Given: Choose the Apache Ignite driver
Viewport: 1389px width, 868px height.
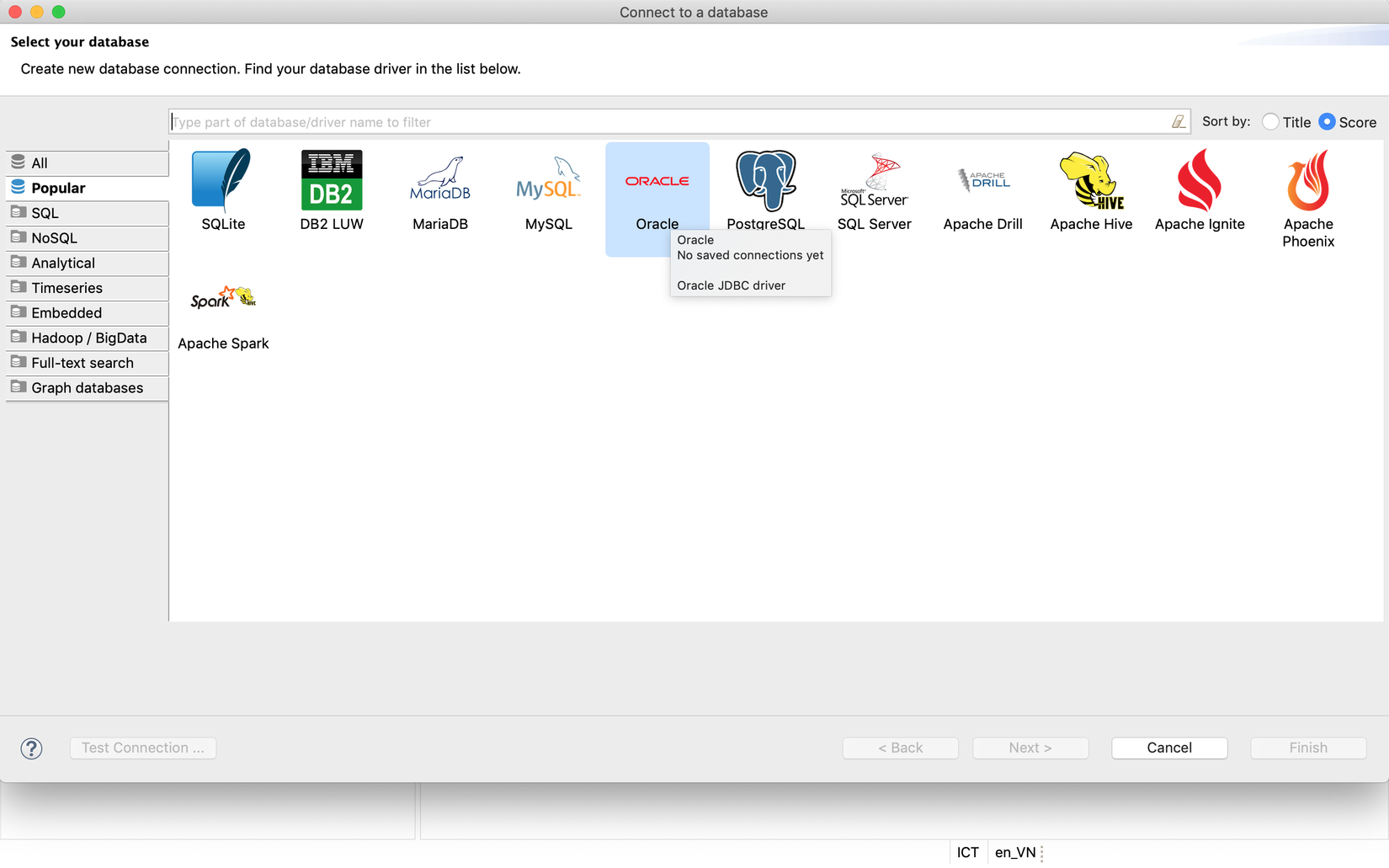Looking at the screenshot, I should (x=1200, y=189).
